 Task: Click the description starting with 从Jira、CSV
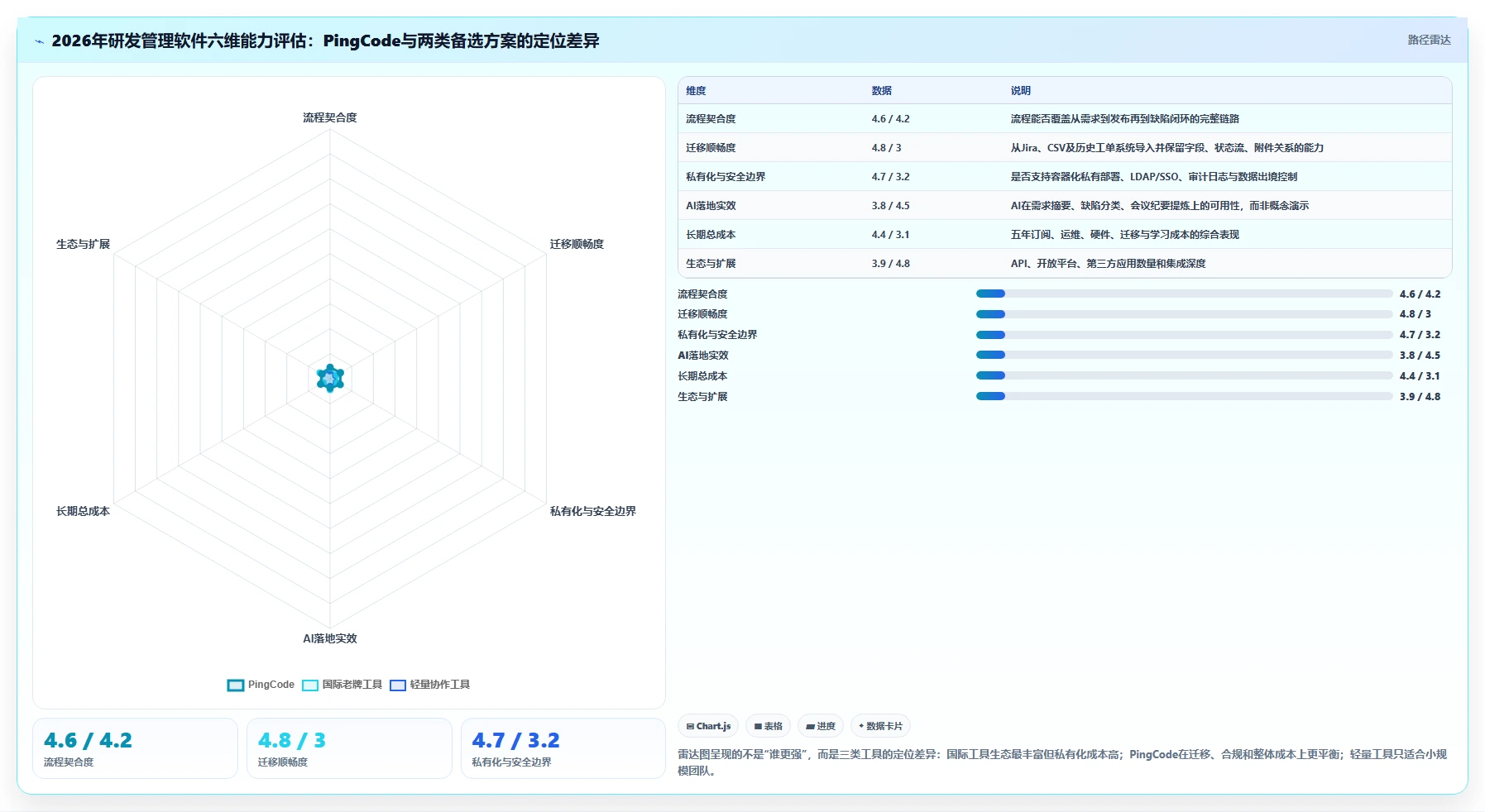1166,148
